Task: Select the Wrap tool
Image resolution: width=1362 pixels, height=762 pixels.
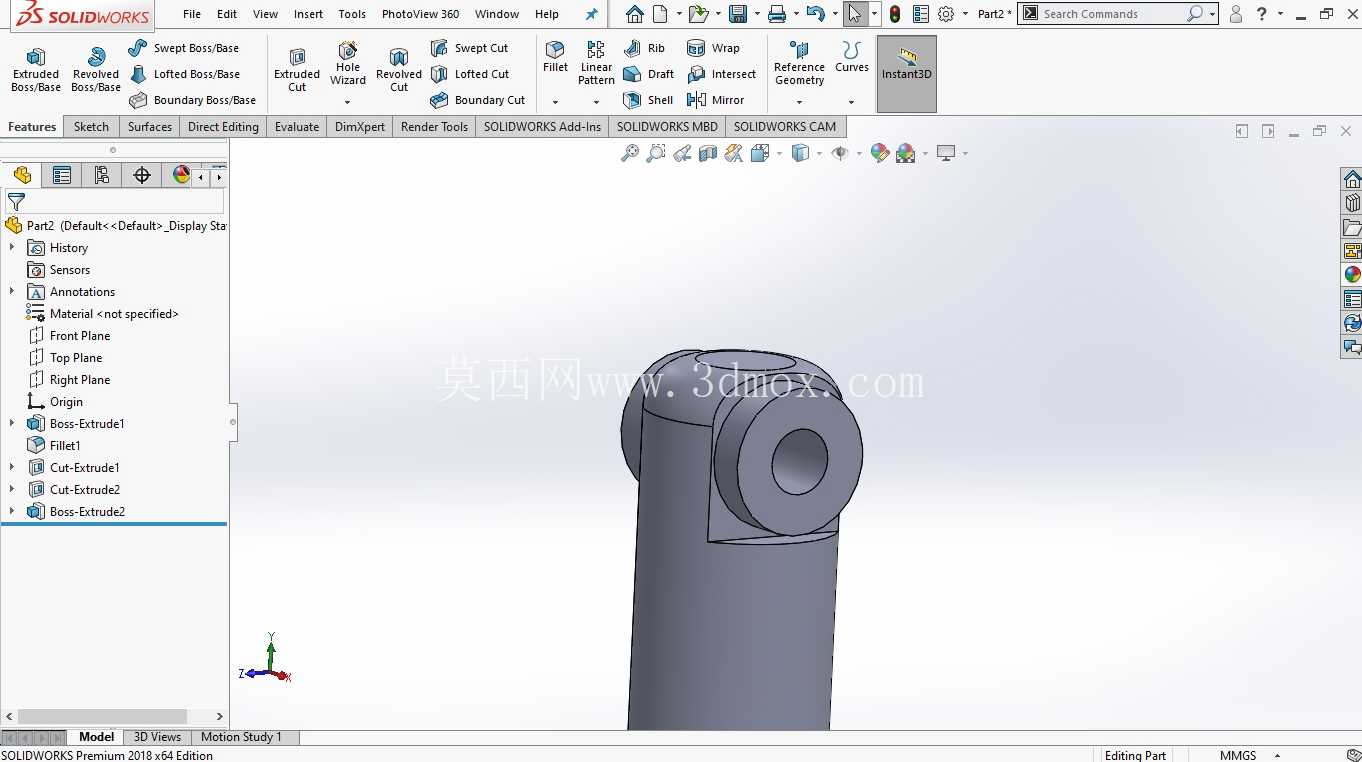Action: 713,48
